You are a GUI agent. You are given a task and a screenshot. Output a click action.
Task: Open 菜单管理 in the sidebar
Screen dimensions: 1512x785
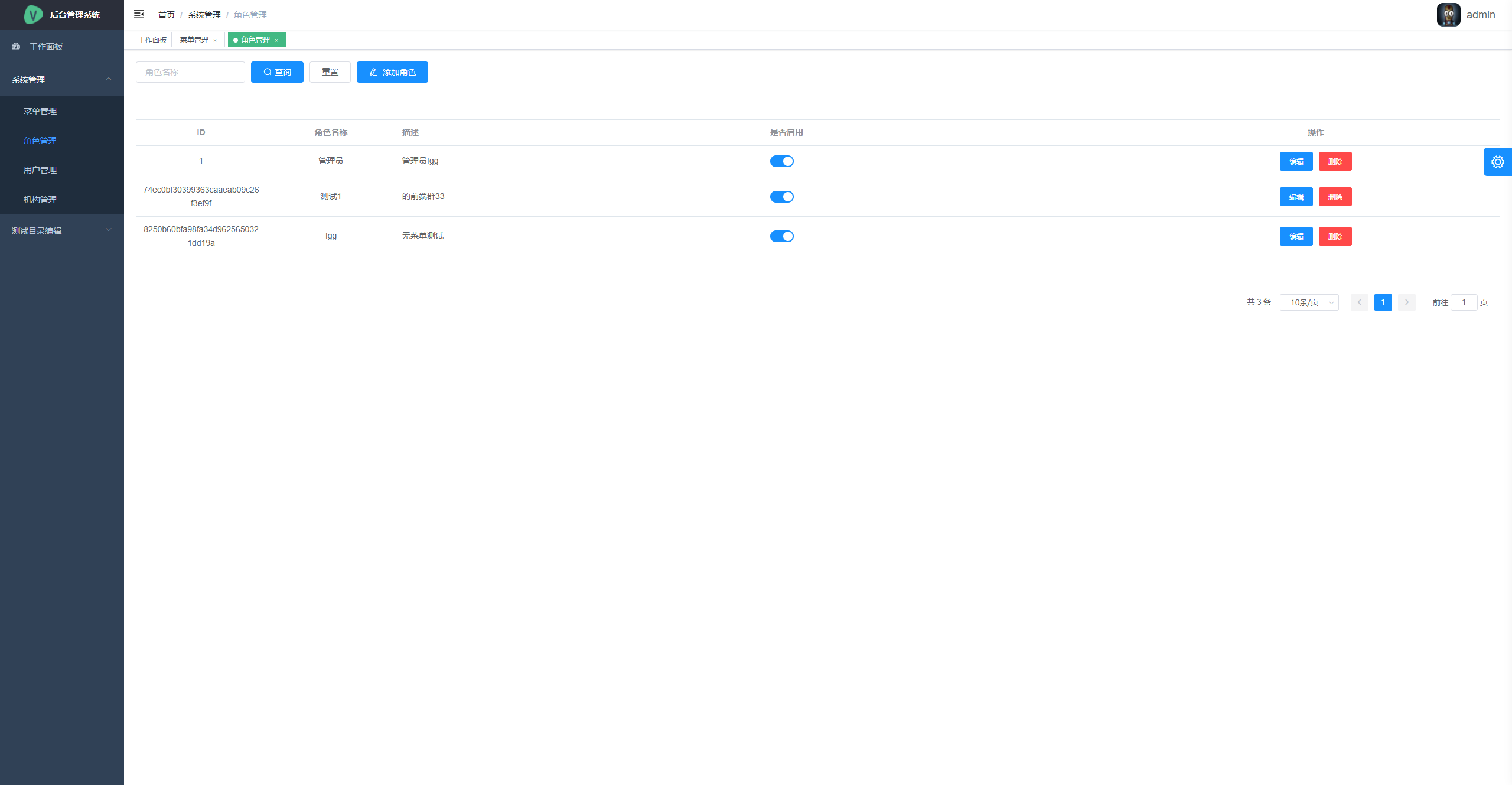pyautogui.click(x=62, y=111)
